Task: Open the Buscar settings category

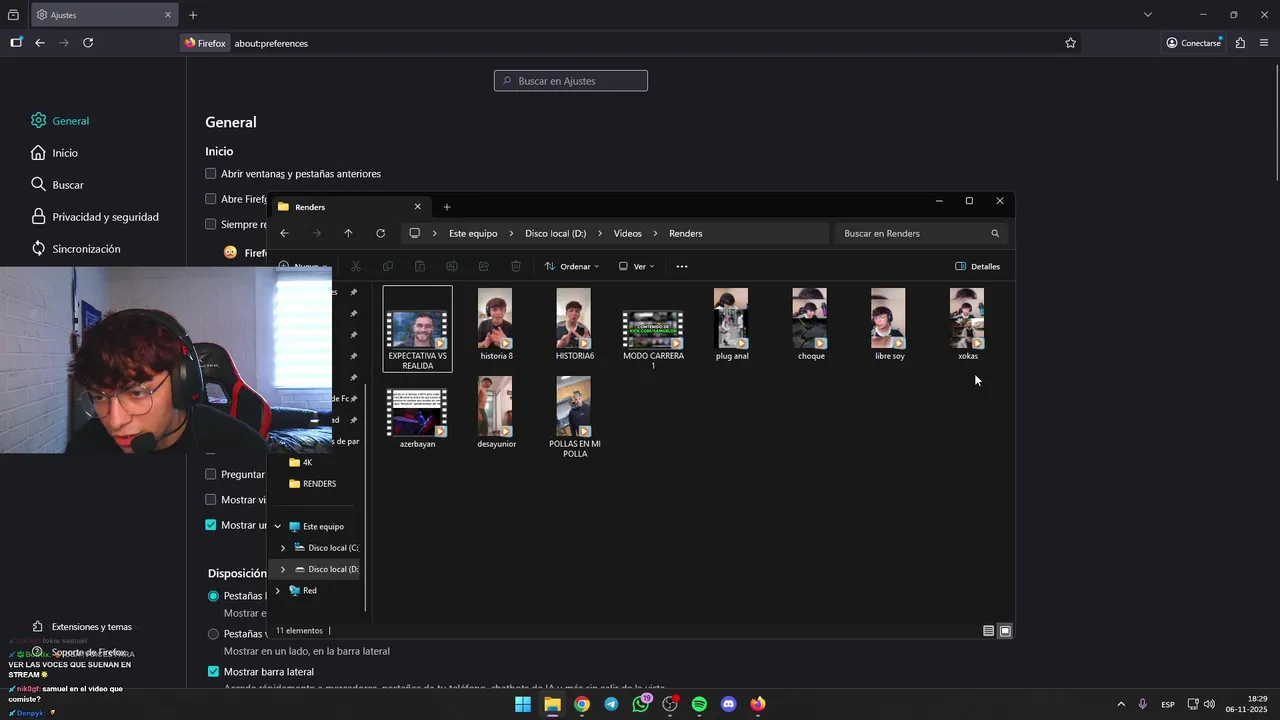Action: pos(57,185)
